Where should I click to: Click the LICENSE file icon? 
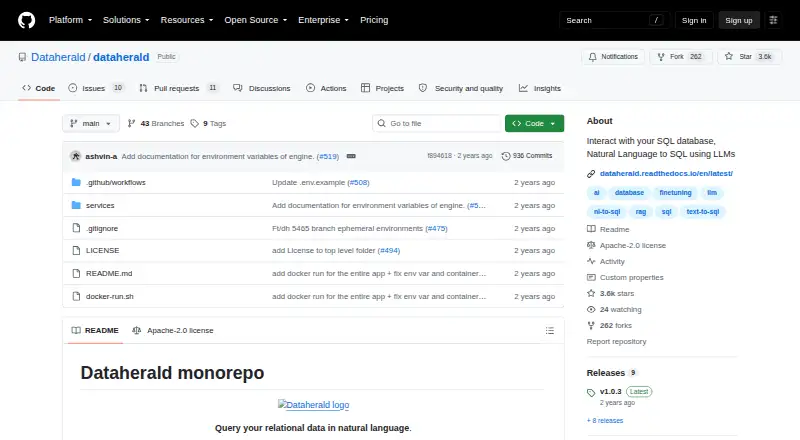(76, 251)
